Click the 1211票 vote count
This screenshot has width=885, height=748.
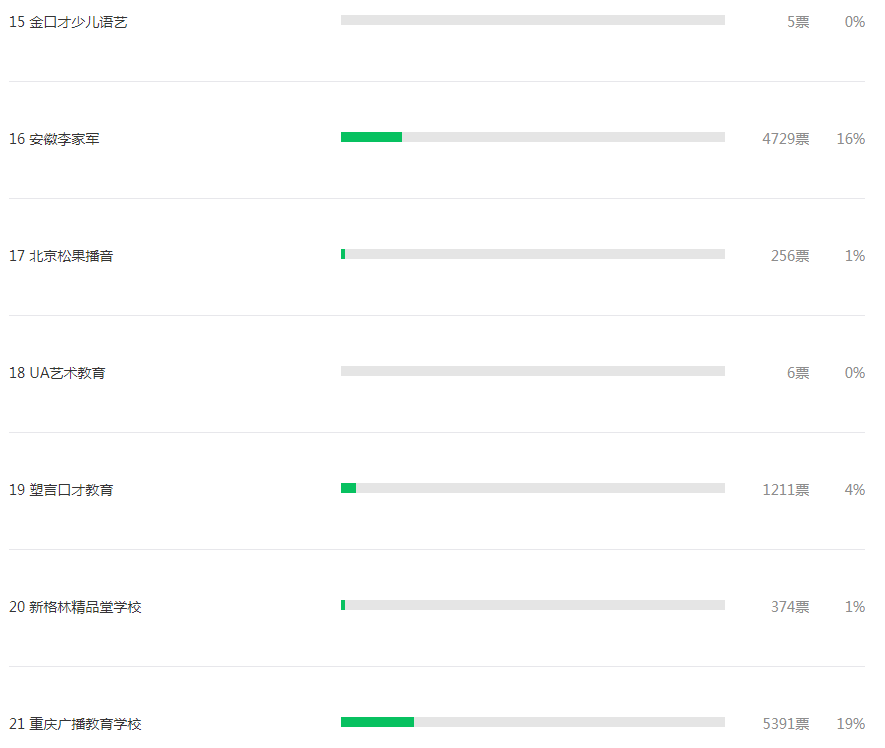pyautogui.click(x=786, y=489)
